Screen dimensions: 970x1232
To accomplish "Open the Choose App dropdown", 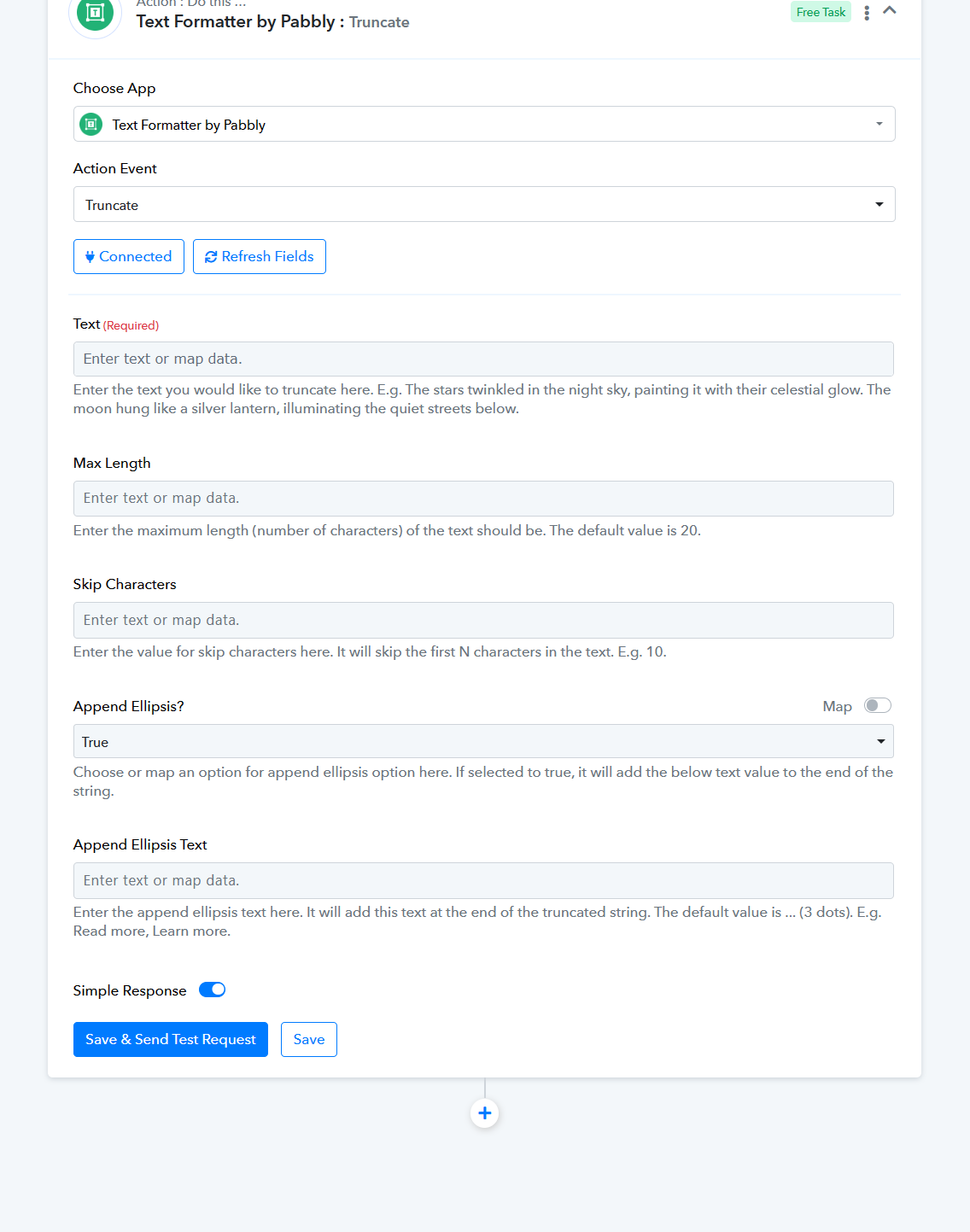I will [x=484, y=124].
